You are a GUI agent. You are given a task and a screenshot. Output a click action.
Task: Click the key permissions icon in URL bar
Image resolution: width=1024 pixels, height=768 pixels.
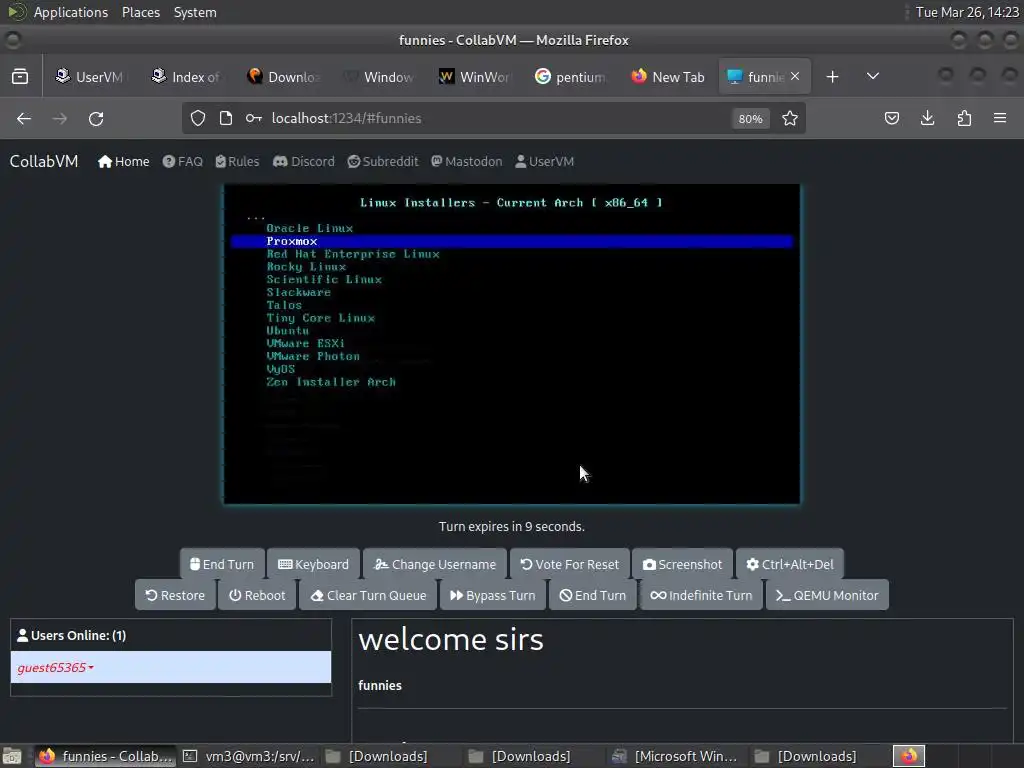click(x=253, y=118)
